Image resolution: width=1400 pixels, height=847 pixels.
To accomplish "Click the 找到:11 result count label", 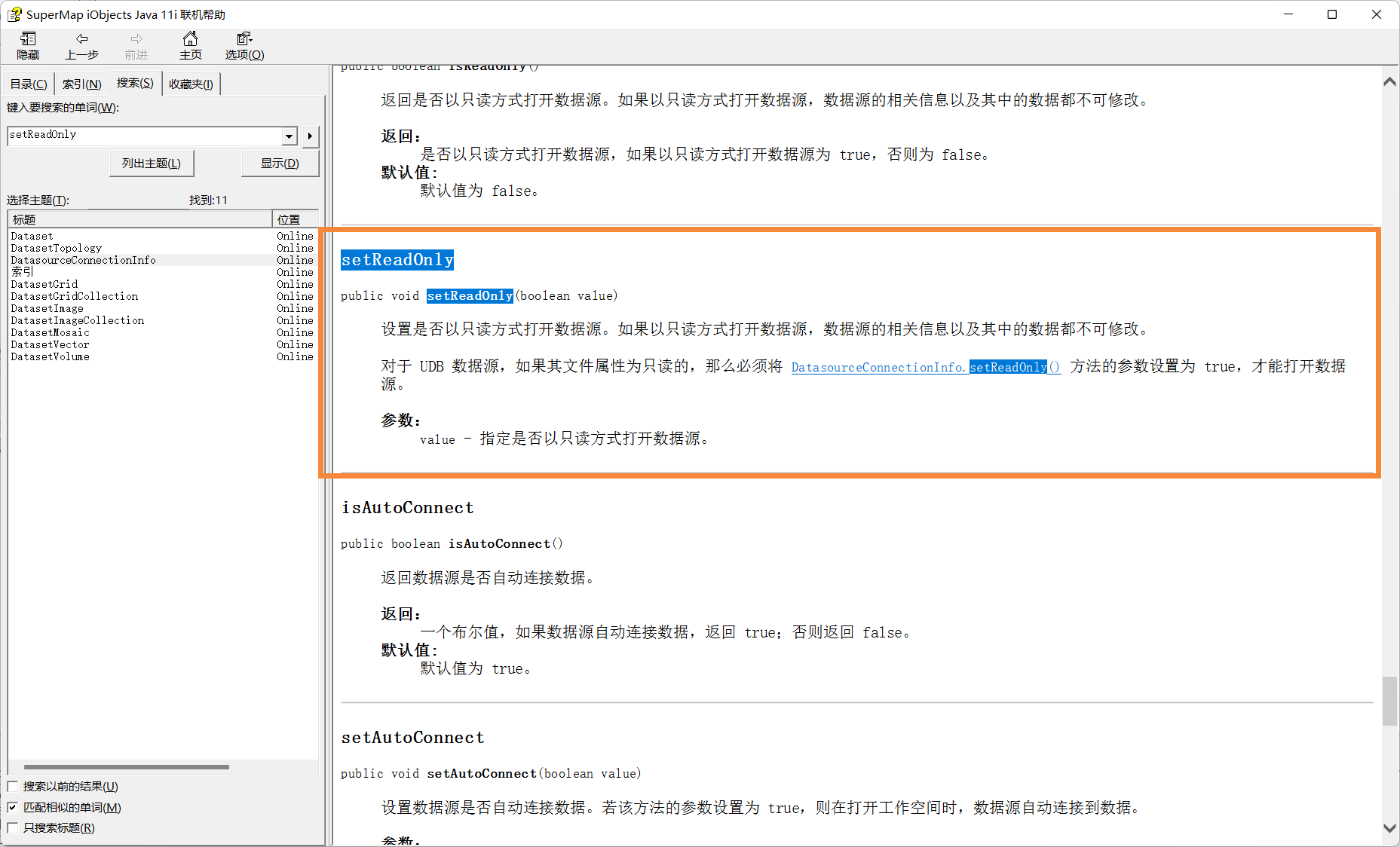I will click(x=208, y=200).
